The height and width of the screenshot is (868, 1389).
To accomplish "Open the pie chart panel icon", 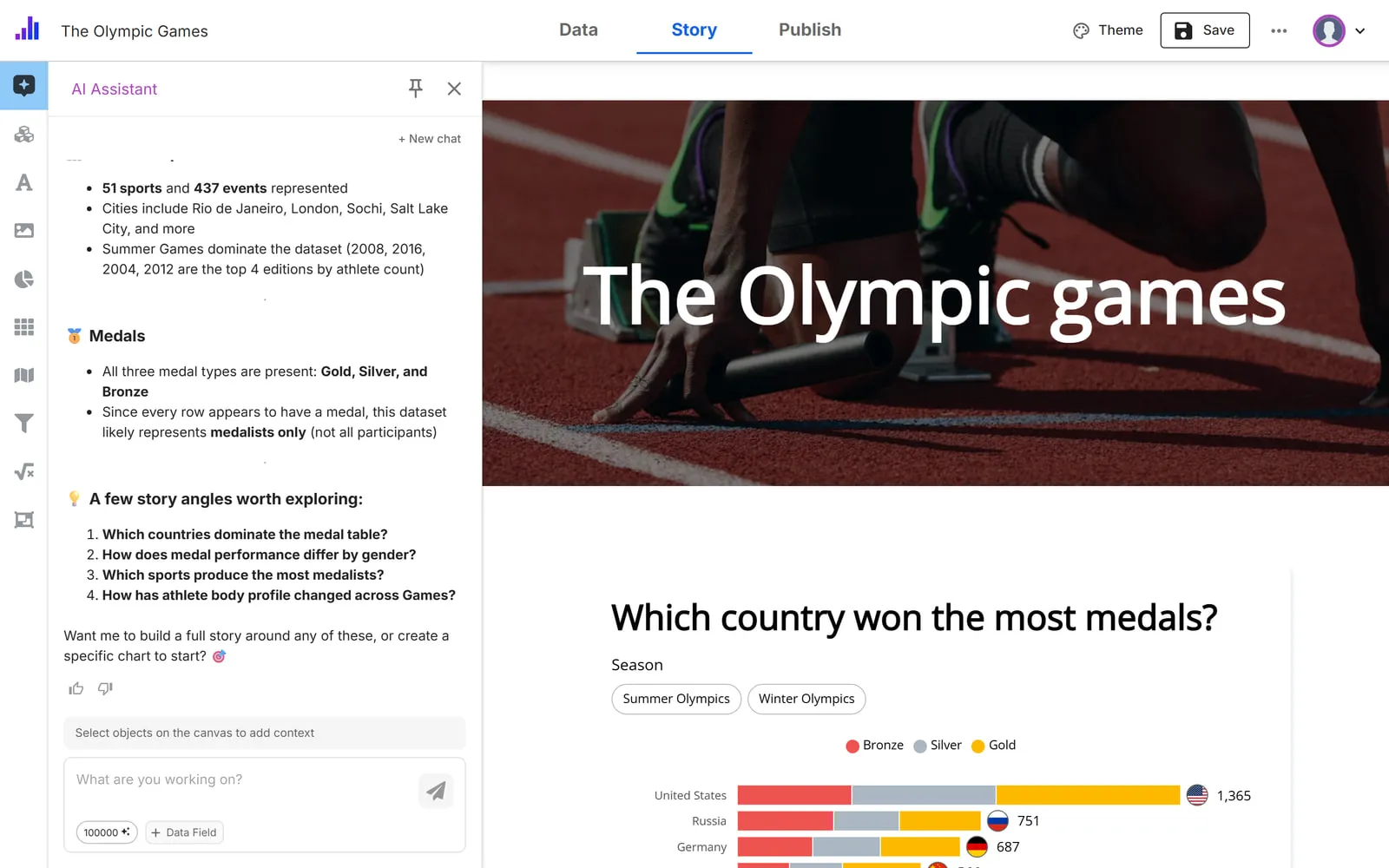I will point(23,279).
